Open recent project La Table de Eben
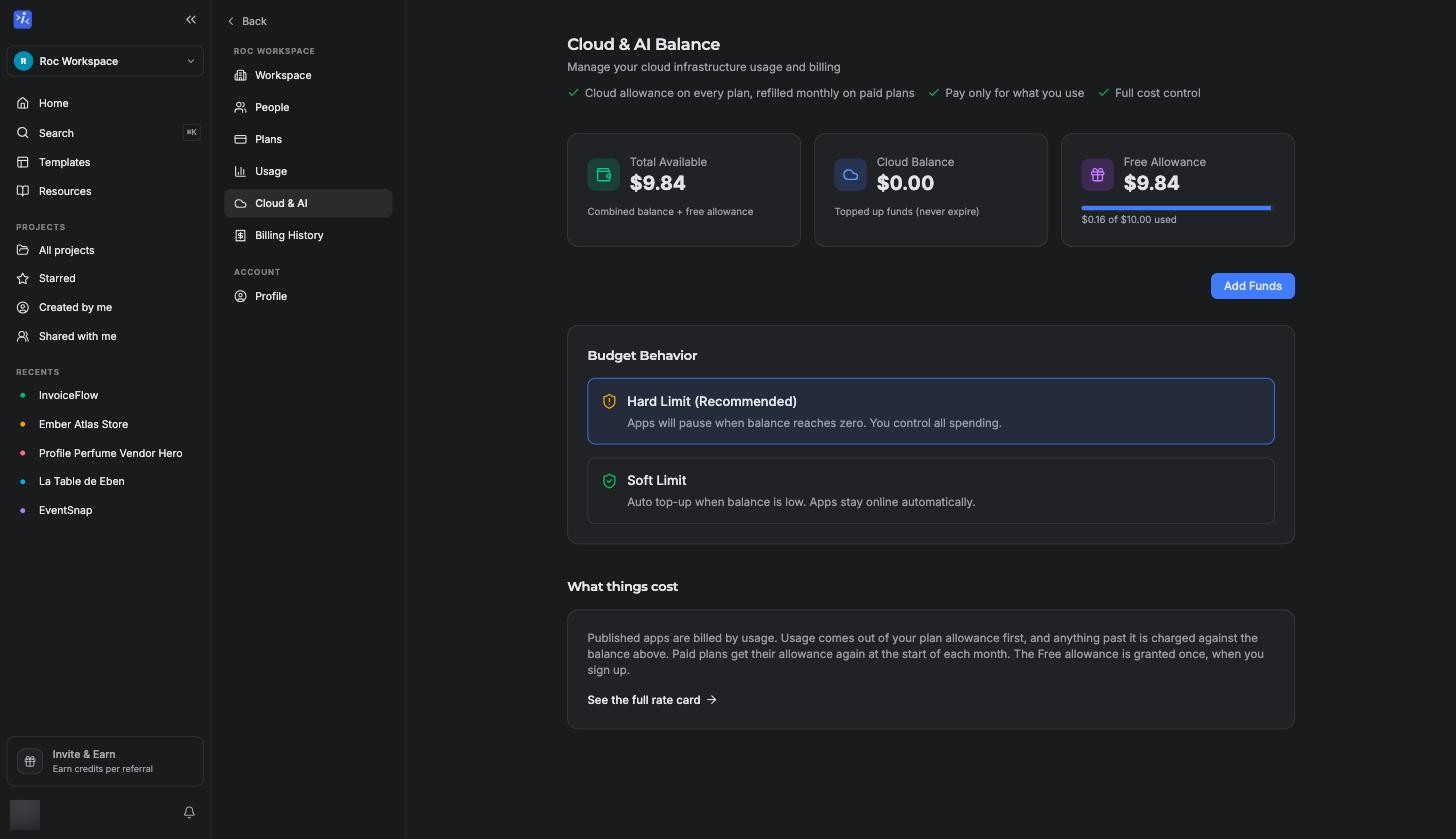 click(105, 481)
